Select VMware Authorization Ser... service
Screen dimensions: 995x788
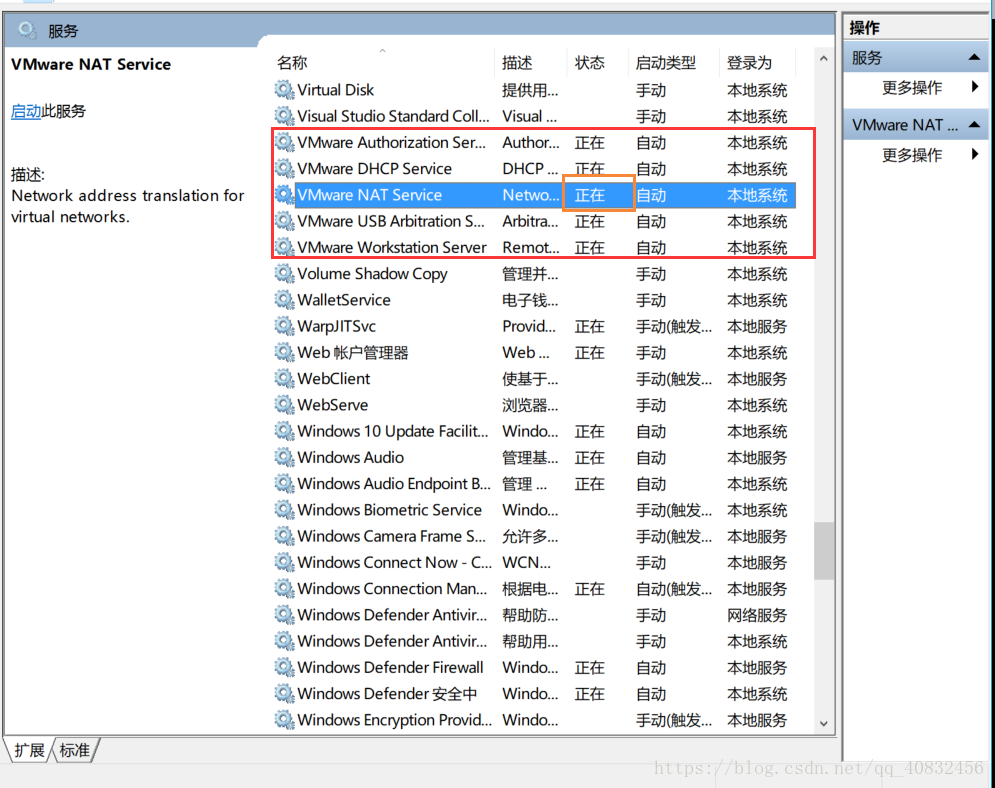(x=534, y=143)
